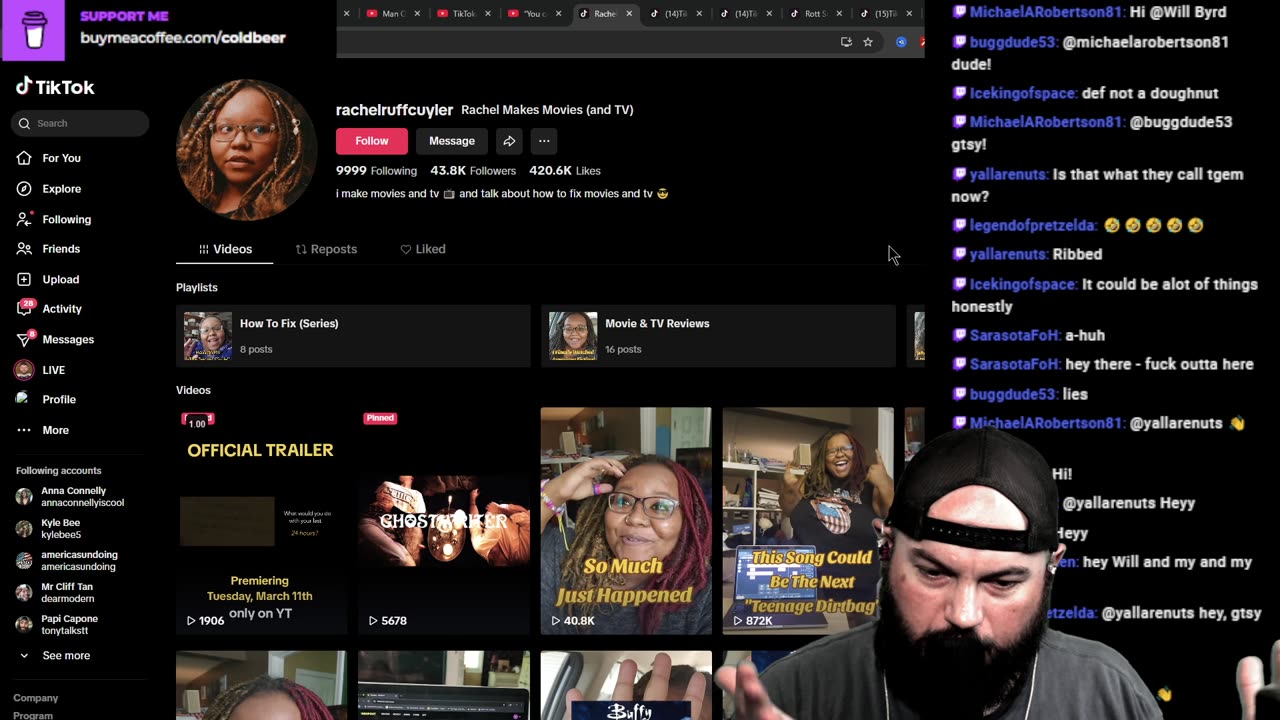1280x720 pixels.
Task: Open the For You feed
Action: coord(61,158)
